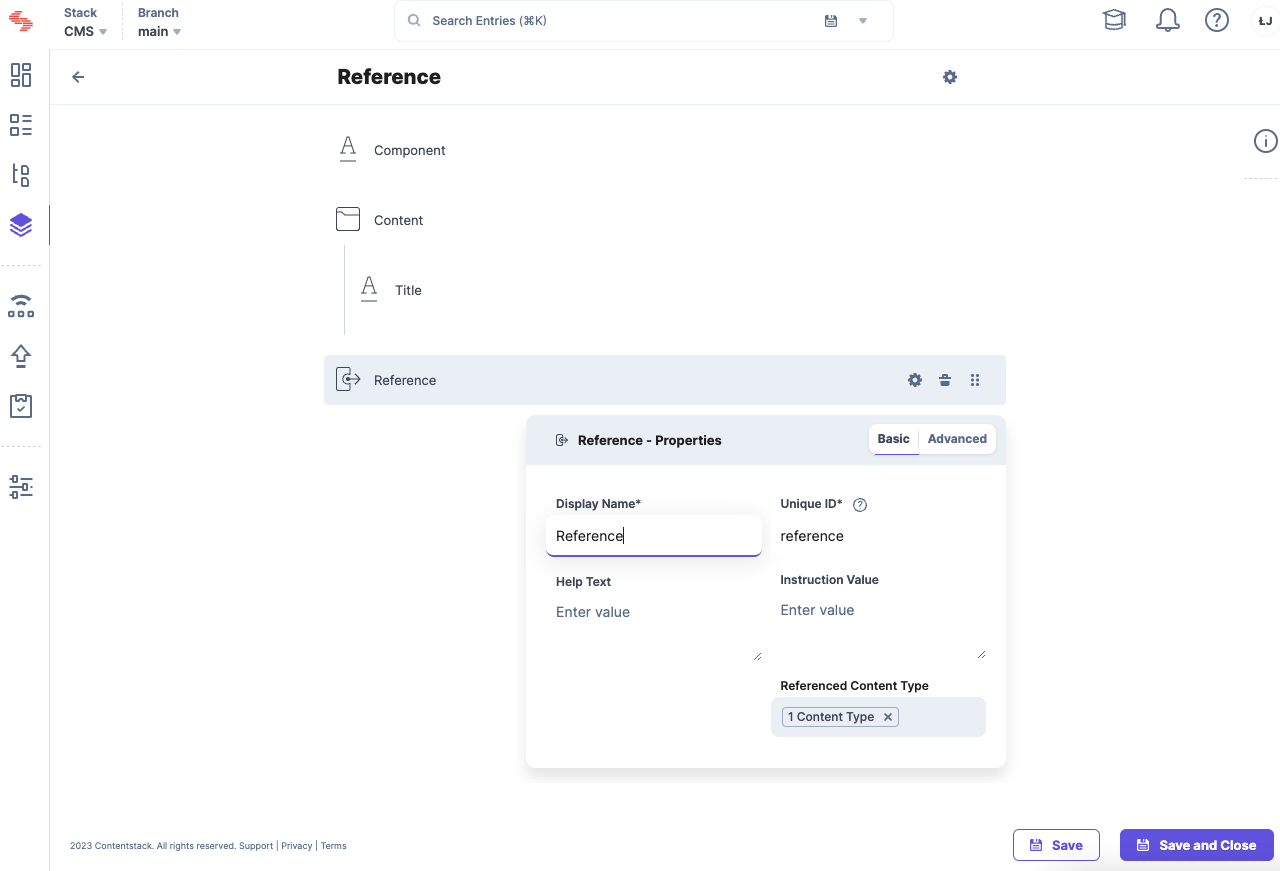
Task: Expand the Branch main dropdown
Action: click(160, 31)
